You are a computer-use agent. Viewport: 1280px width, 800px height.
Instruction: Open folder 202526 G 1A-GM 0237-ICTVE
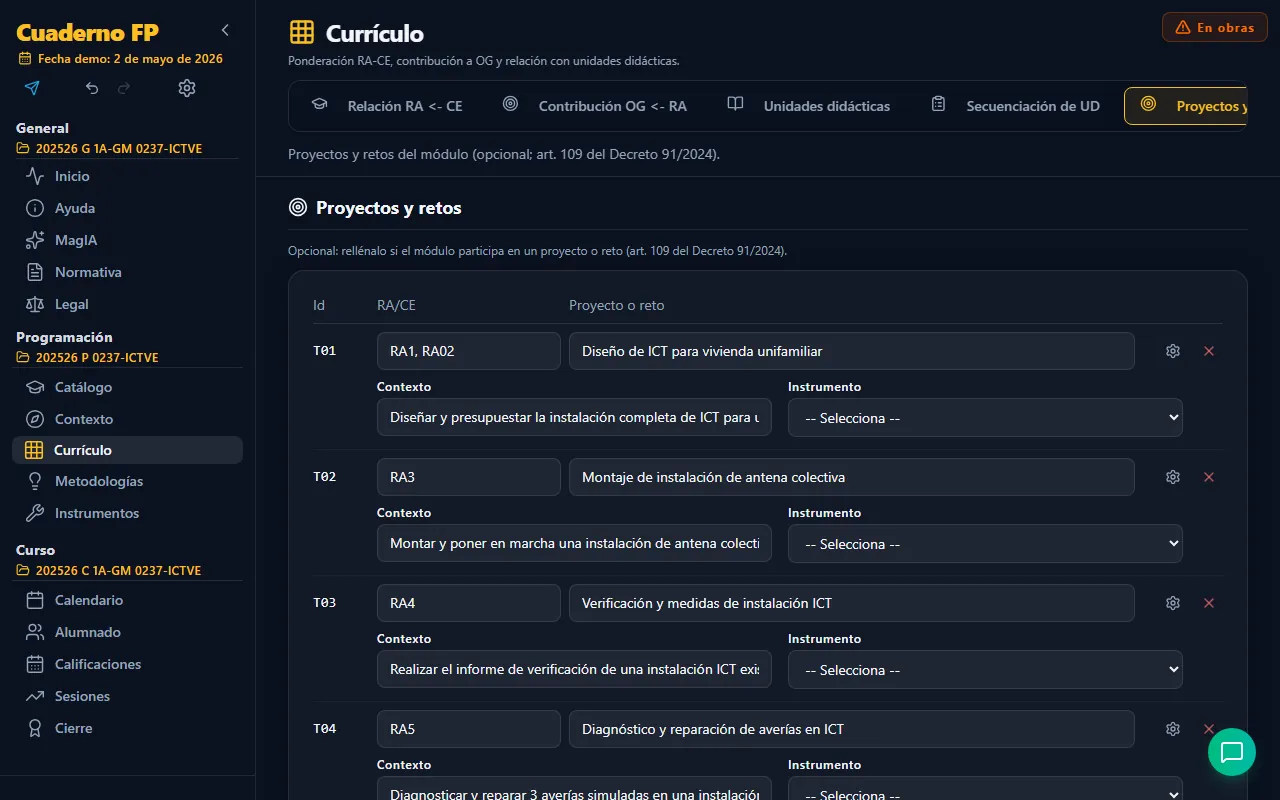pos(110,149)
